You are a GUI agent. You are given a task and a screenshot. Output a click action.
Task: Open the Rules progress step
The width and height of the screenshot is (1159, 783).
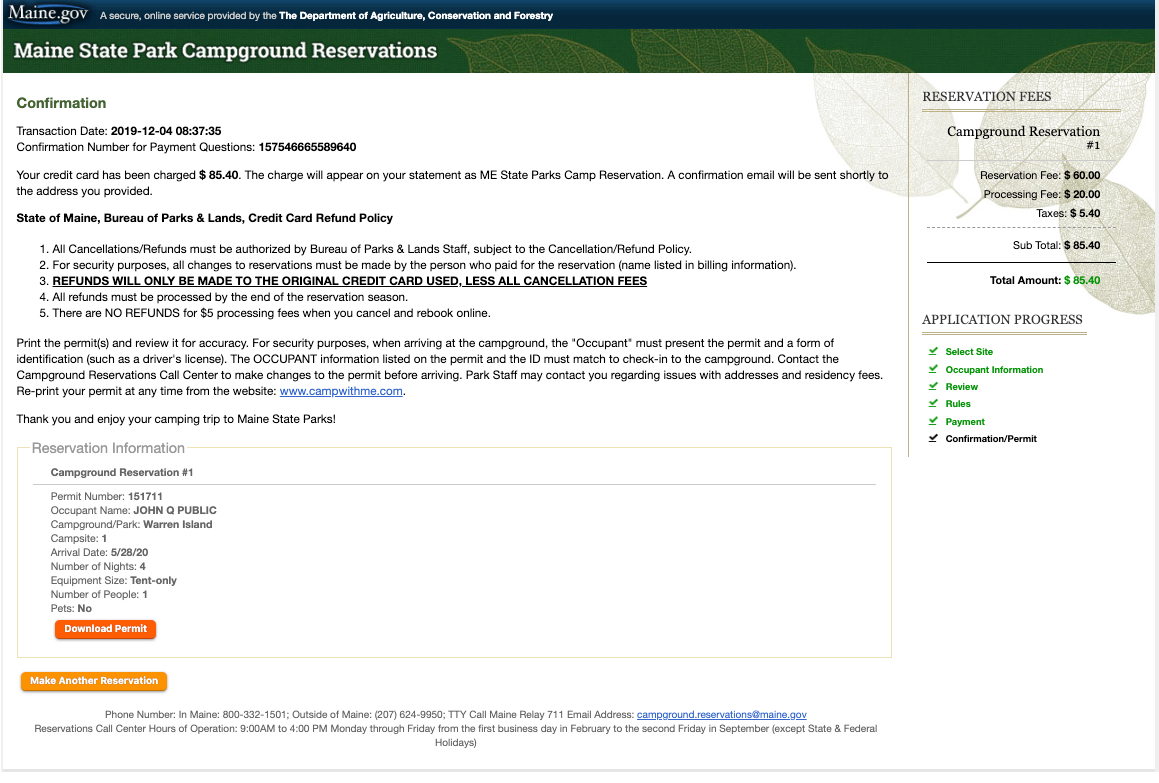pos(958,404)
